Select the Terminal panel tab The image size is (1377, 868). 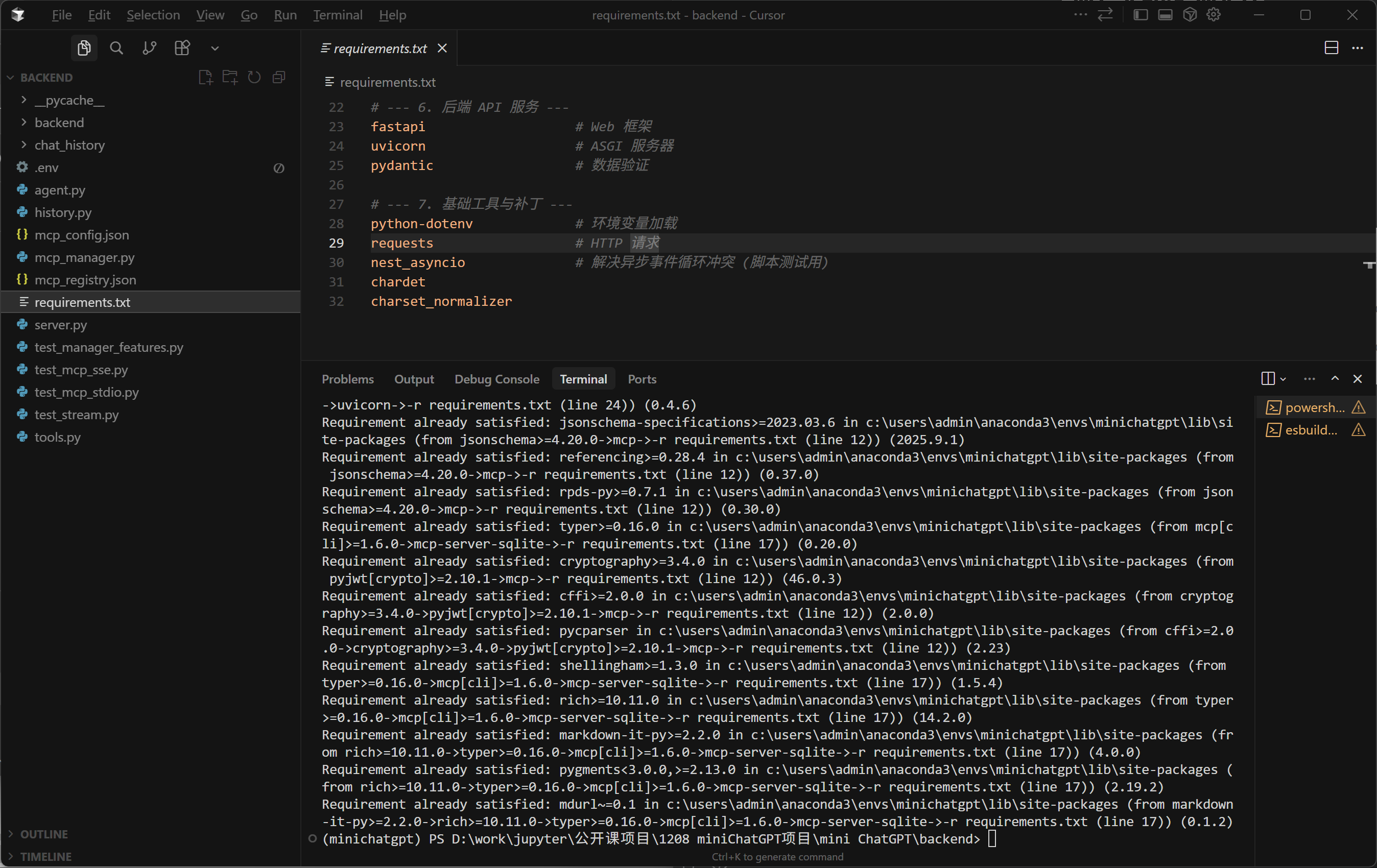[x=583, y=379]
